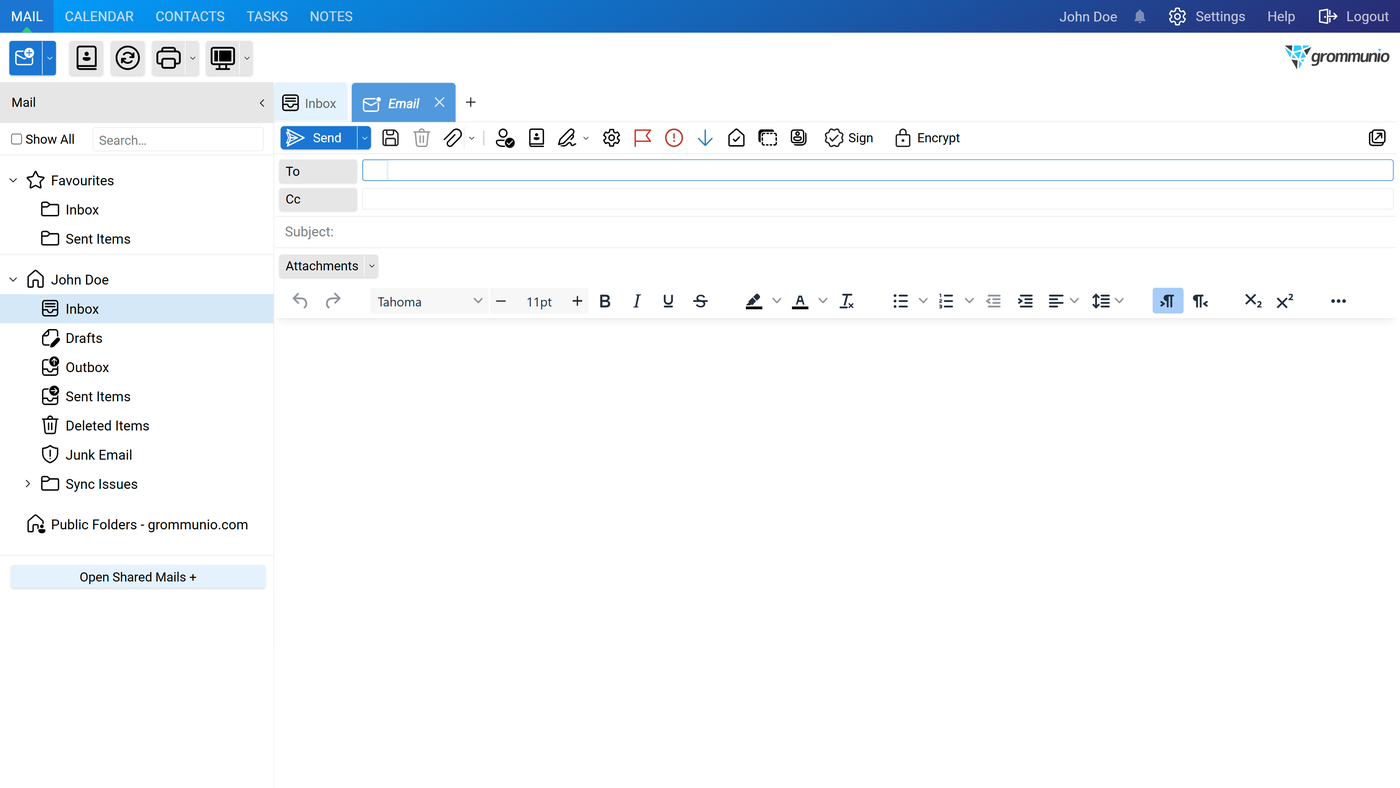Open message options via the gear icon in the compose toolbar
Screen dimensions: 1400x788
click(x=612, y=138)
